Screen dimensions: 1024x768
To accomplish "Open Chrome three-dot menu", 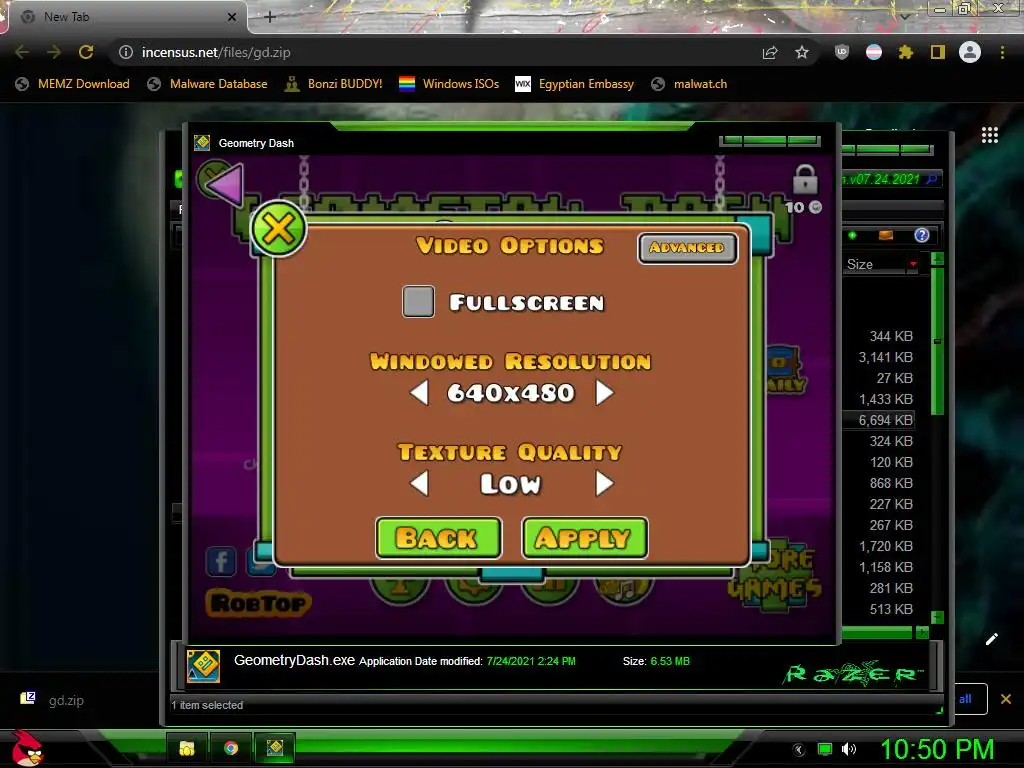I will (x=1002, y=52).
